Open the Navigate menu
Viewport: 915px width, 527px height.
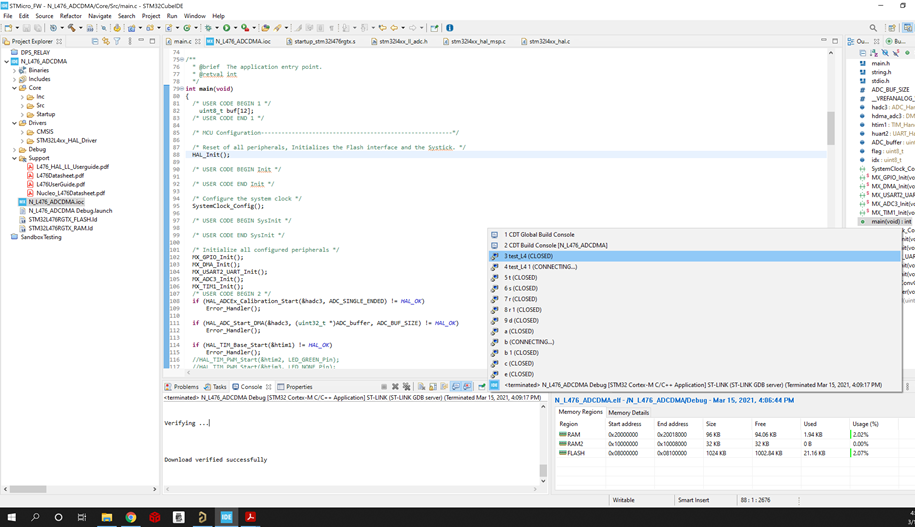pos(99,16)
